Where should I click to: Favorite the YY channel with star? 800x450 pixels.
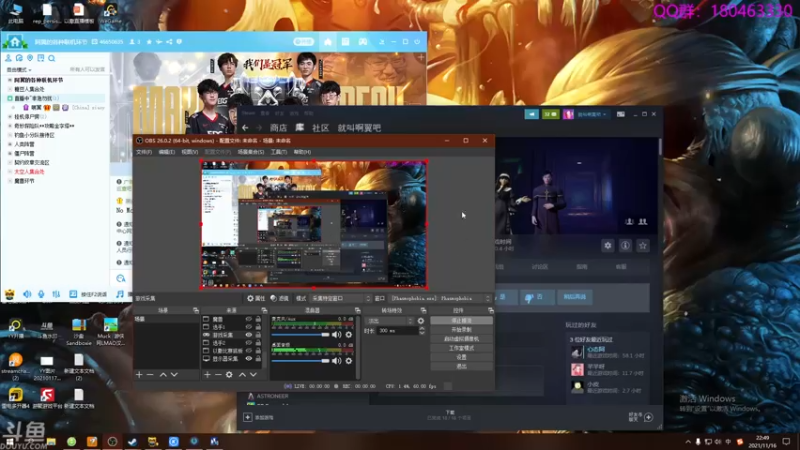[149, 42]
